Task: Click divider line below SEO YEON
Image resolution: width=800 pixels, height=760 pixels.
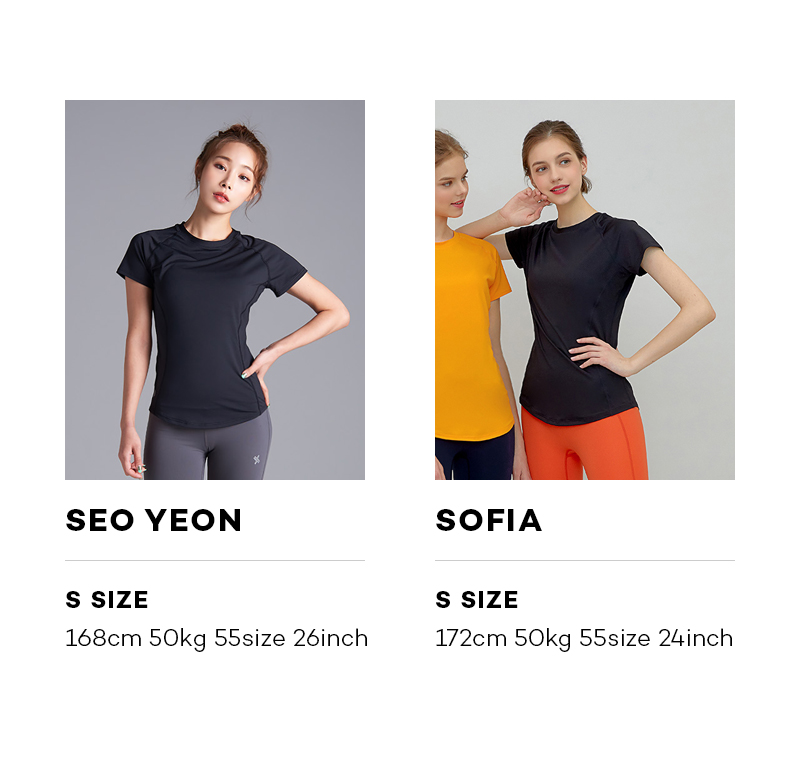Action: coord(215,560)
